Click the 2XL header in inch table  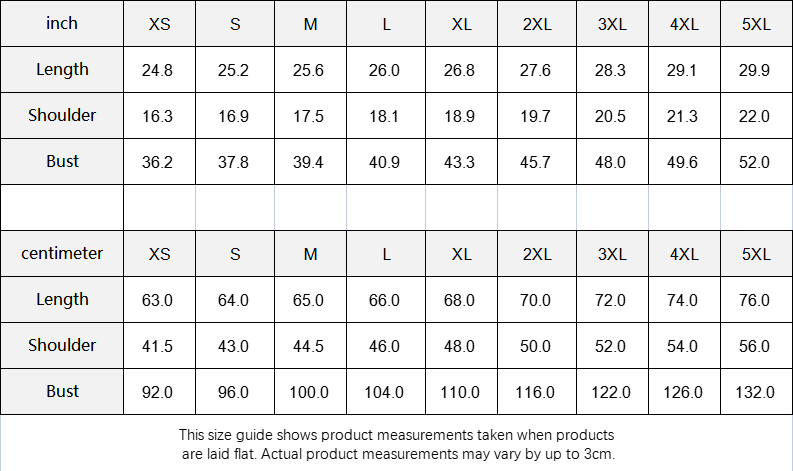[x=537, y=24]
